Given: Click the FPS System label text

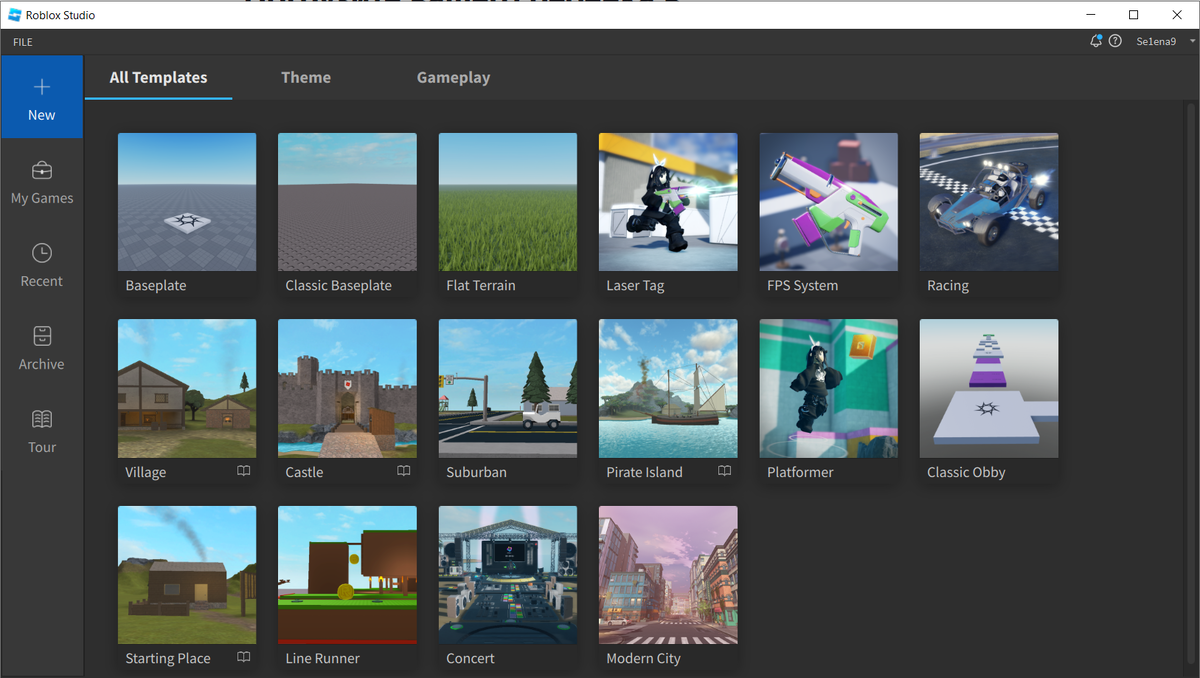Looking at the screenshot, I should coord(803,286).
